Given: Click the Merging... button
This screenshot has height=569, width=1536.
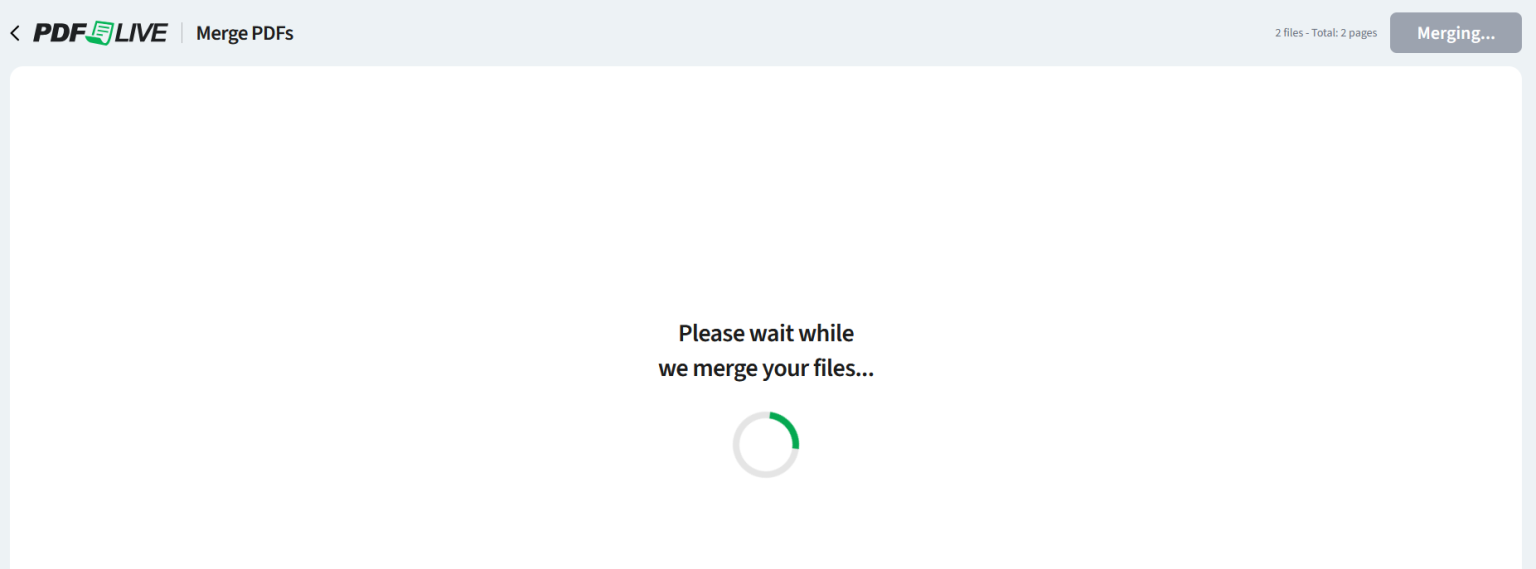Looking at the screenshot, I should coord(1455,33).
